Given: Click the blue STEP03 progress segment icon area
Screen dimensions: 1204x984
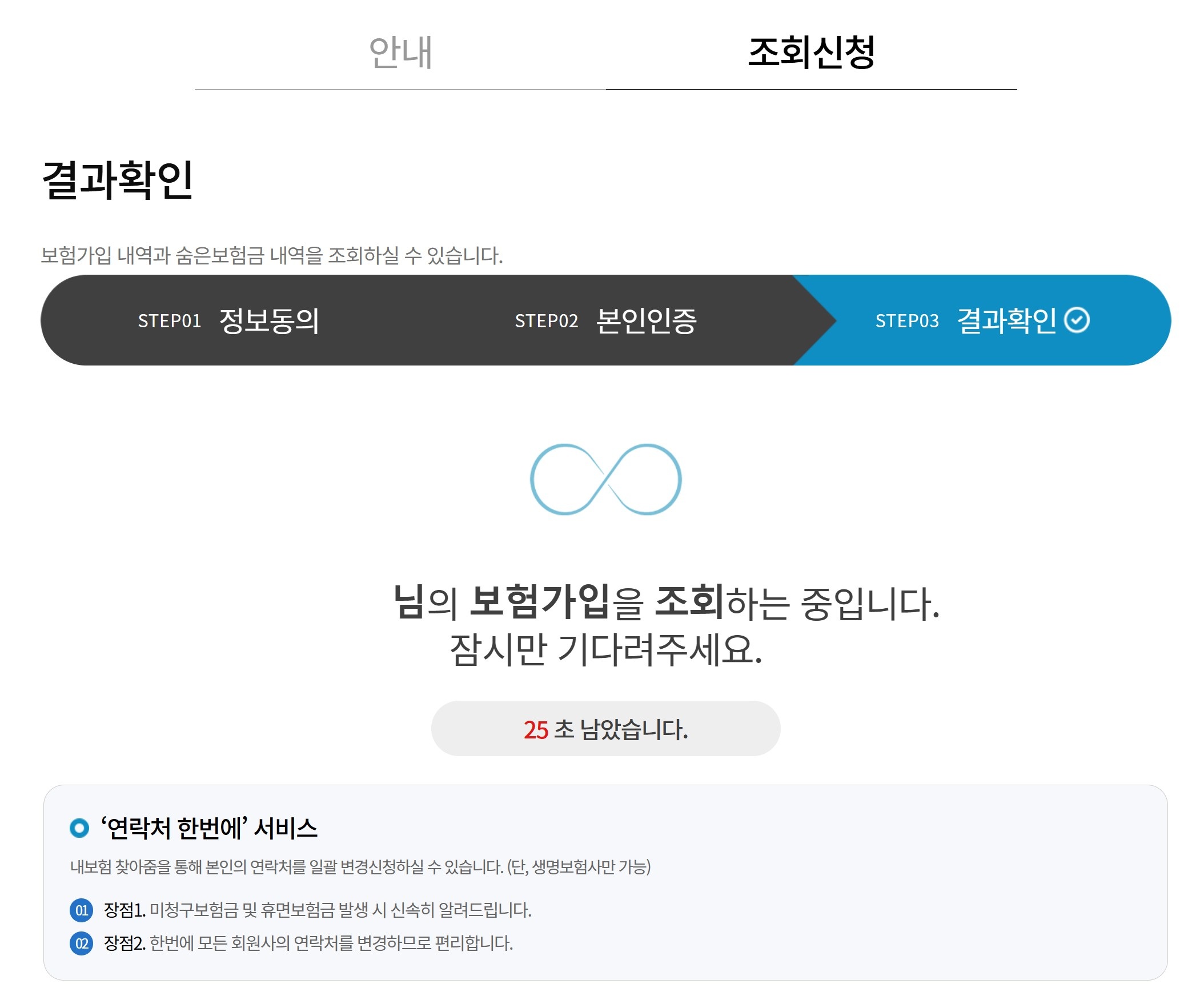Looking at the screenshot, I should pos(1000,321).
